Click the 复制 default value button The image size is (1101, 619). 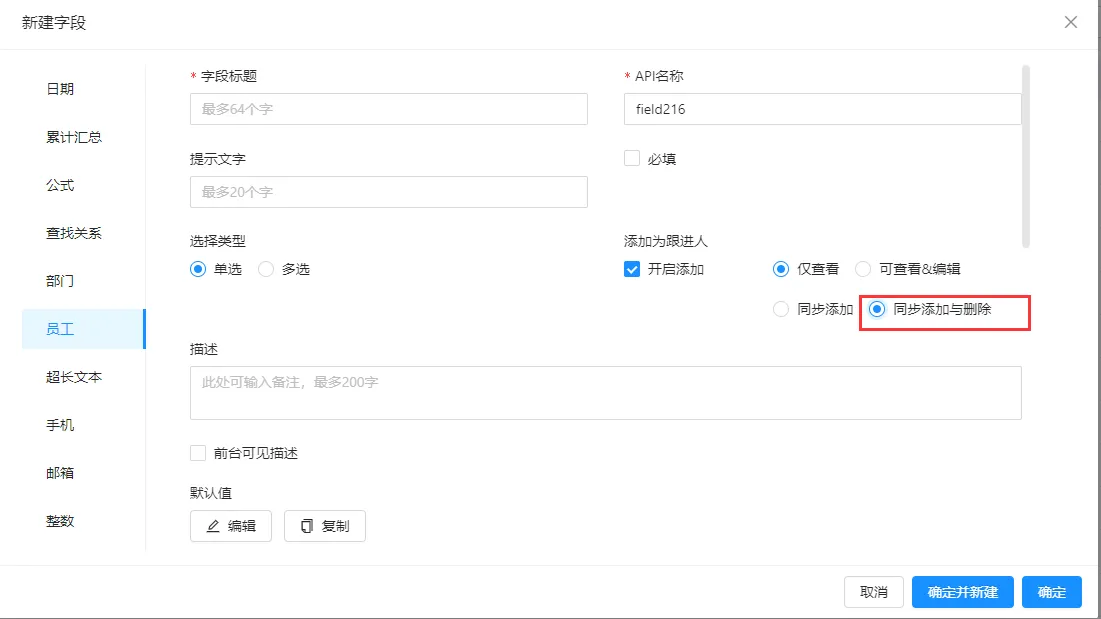click(325, 526)
